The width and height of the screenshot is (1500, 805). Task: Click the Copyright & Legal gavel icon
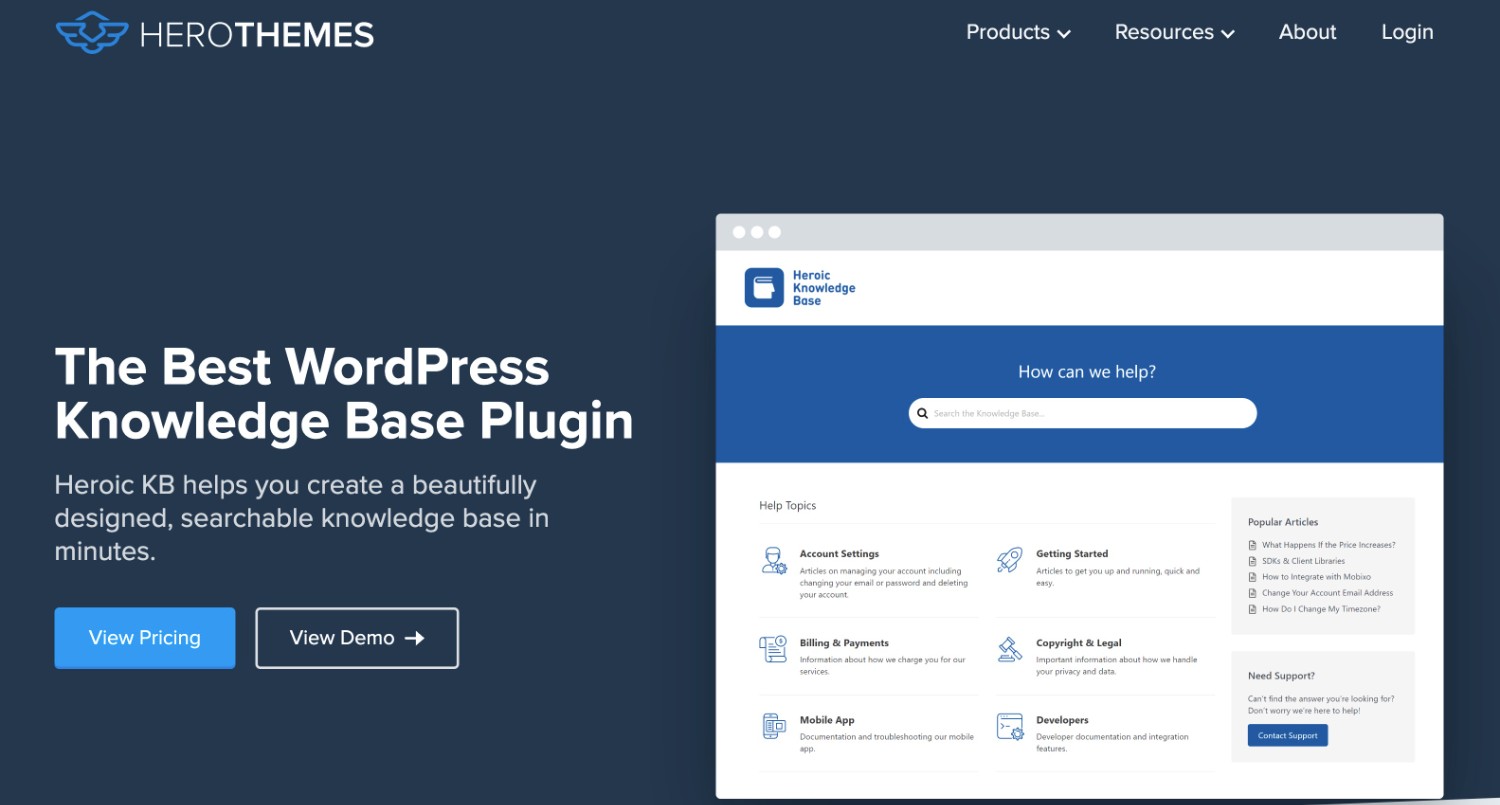1010,650
